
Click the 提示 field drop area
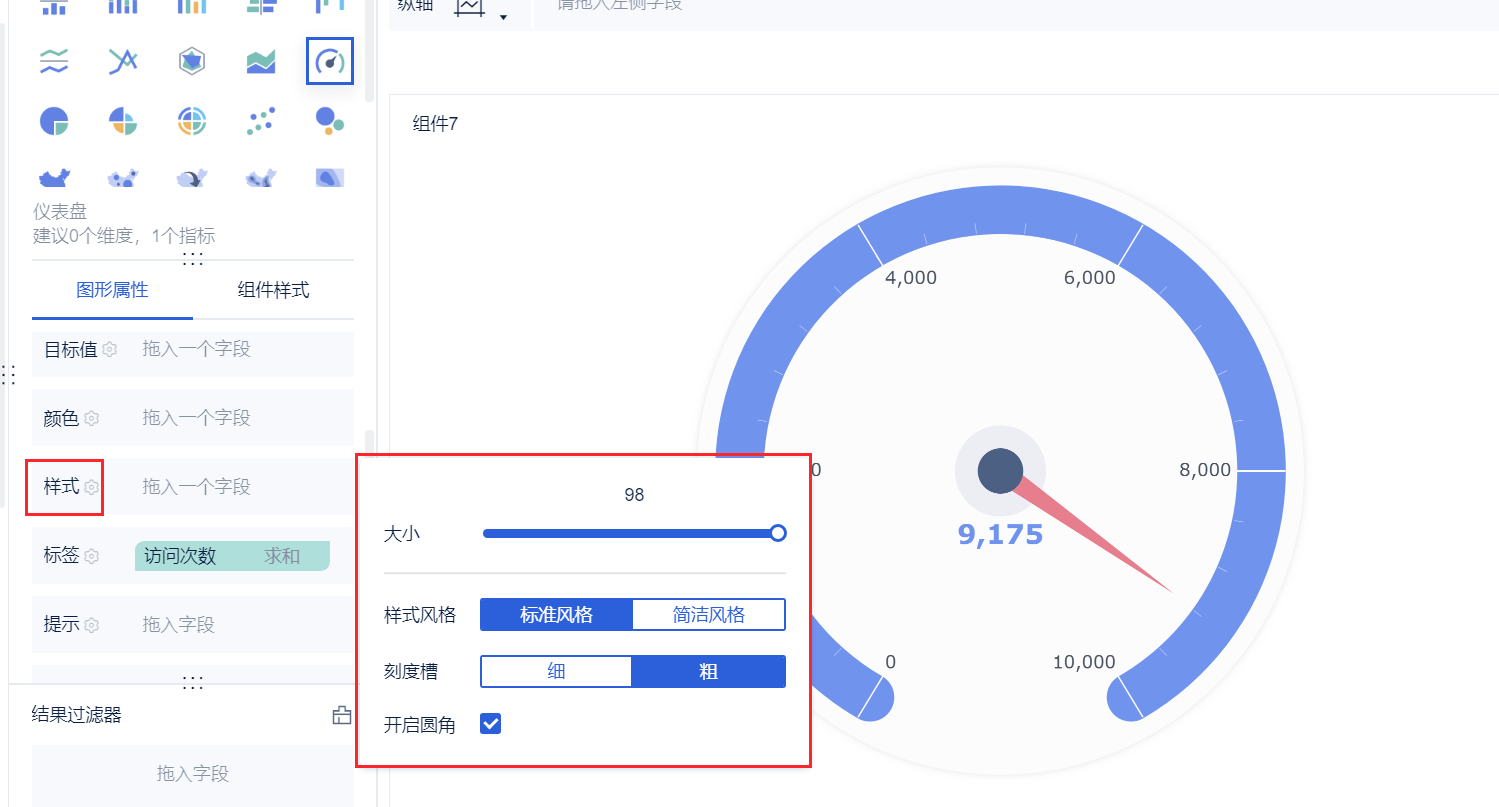tap(244, 625)
